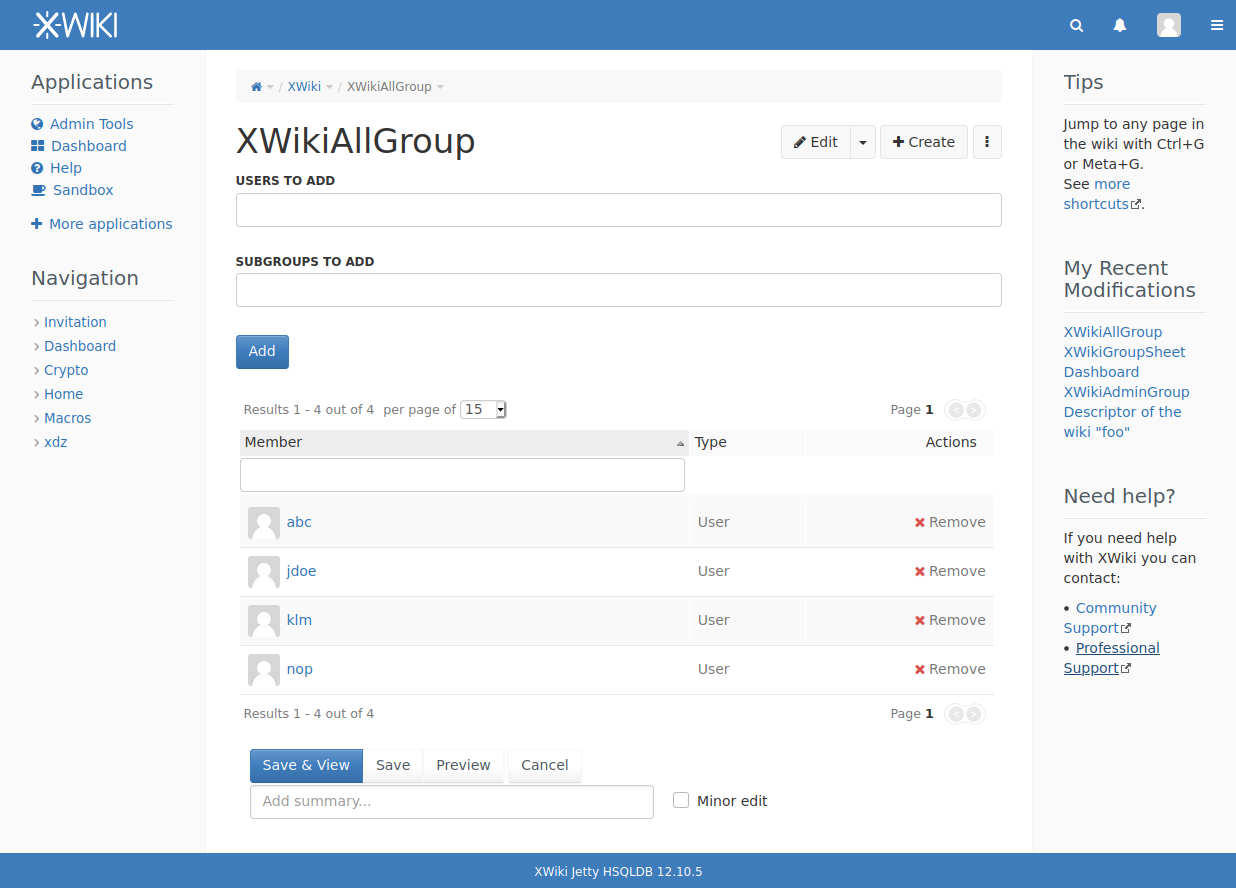This screenshot has height=888, width=1236.
Task: Remove member nop from the group
Action: pos(950,669)
